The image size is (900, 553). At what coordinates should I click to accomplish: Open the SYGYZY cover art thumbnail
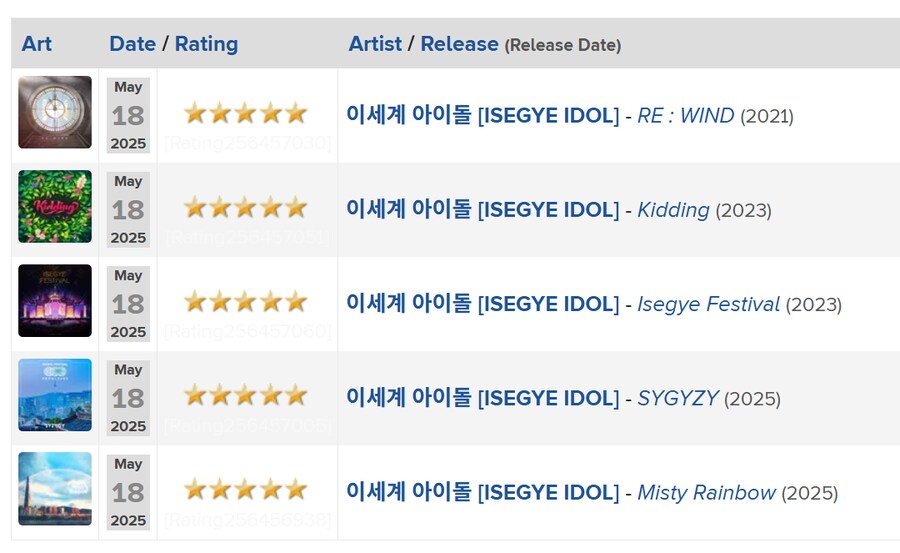click(55, 395)
